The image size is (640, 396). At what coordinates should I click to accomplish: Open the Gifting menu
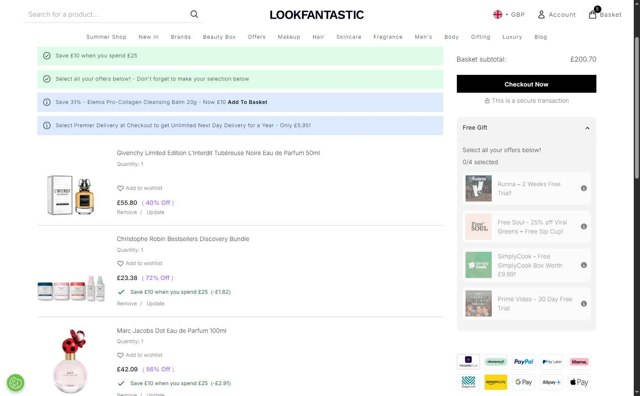tap(480, 37)
